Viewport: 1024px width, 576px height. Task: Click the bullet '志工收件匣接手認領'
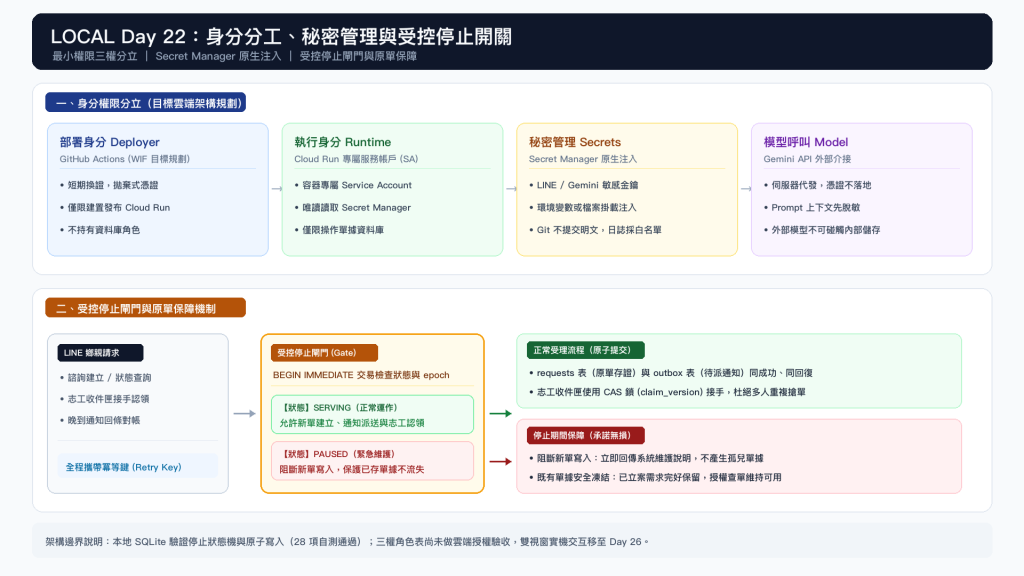[x=108, y=399]
